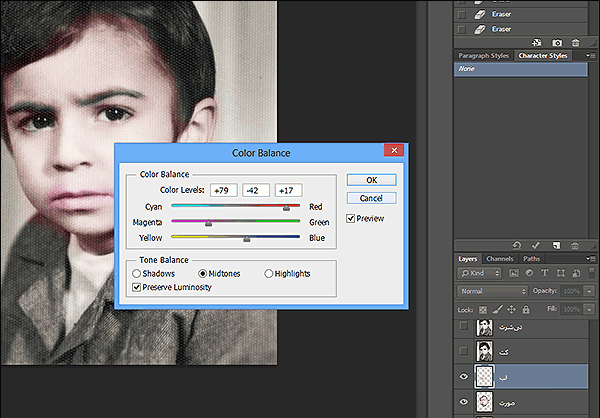Filter for pixel layers in Layers panel
This screenshot has height=418, width=600.
[x=514, y=273]
